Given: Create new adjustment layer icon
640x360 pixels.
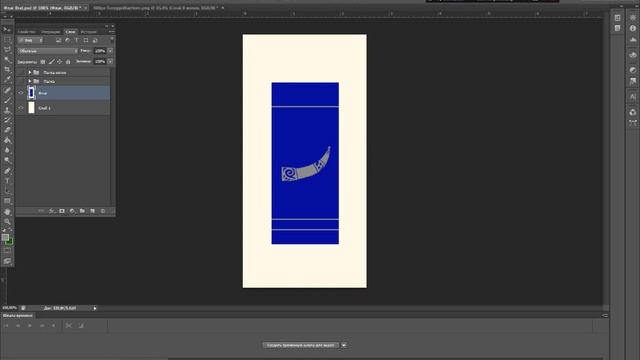Looking at the screenshot, I should pyautogui.click(x=72, y=211).
